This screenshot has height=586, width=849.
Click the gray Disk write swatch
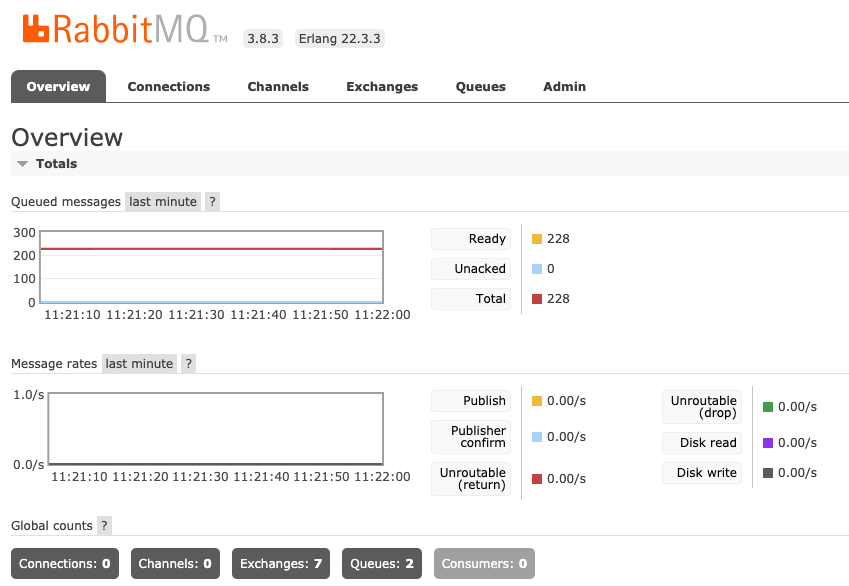click(x=768, y=473)
